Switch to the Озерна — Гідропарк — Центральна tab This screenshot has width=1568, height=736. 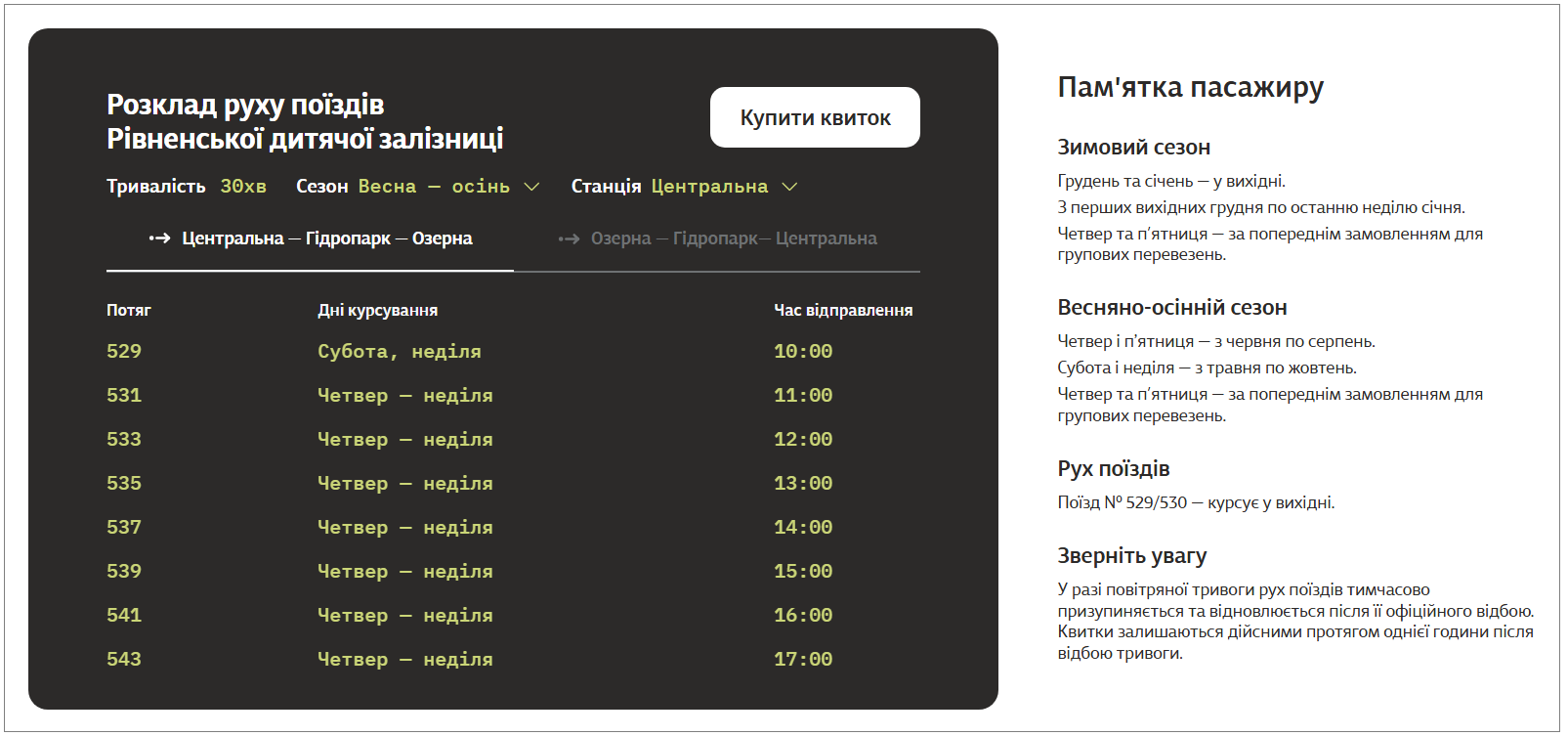(717, 238)
